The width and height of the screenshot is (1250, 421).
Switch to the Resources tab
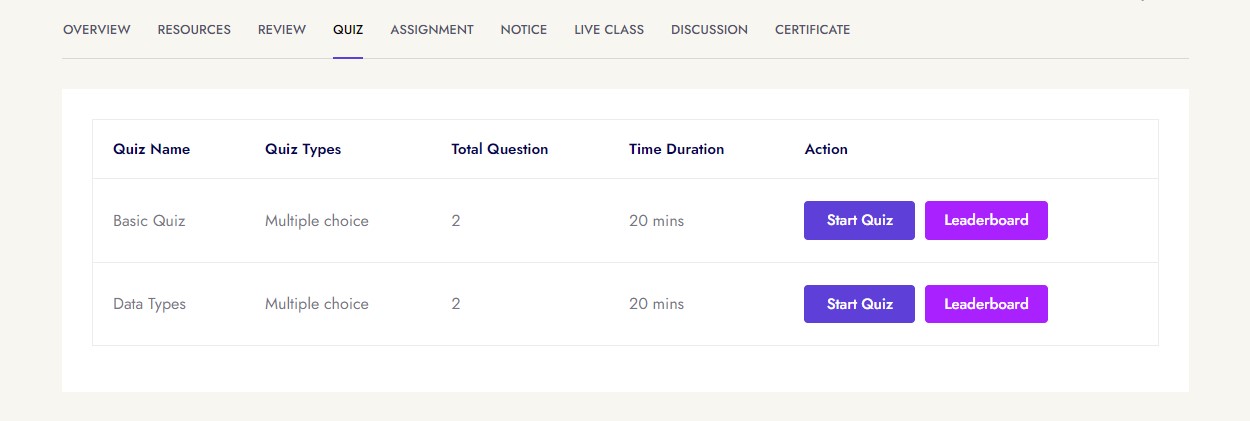click(194, 30)
